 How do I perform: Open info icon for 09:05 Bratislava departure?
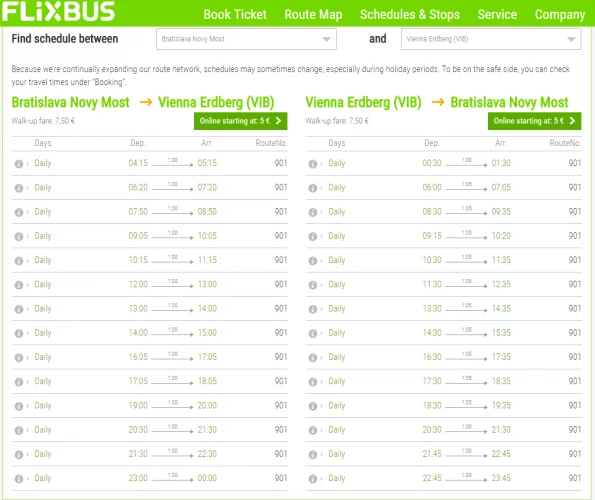pos(19,237)
